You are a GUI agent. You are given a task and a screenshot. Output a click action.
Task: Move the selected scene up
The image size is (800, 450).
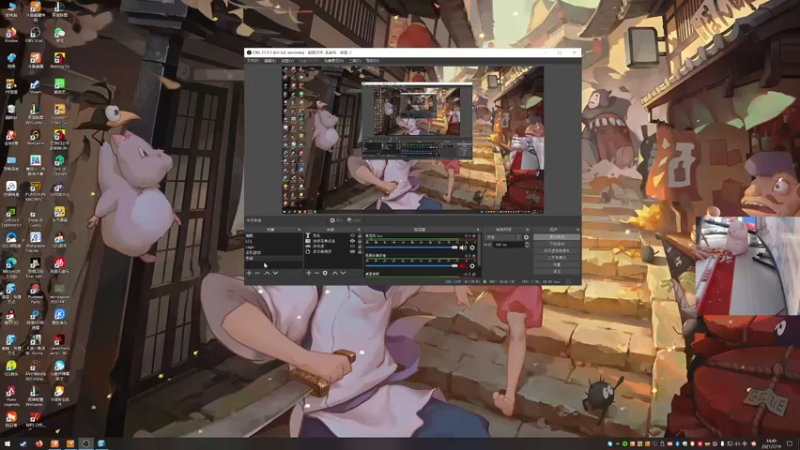[x=267, y=273]
